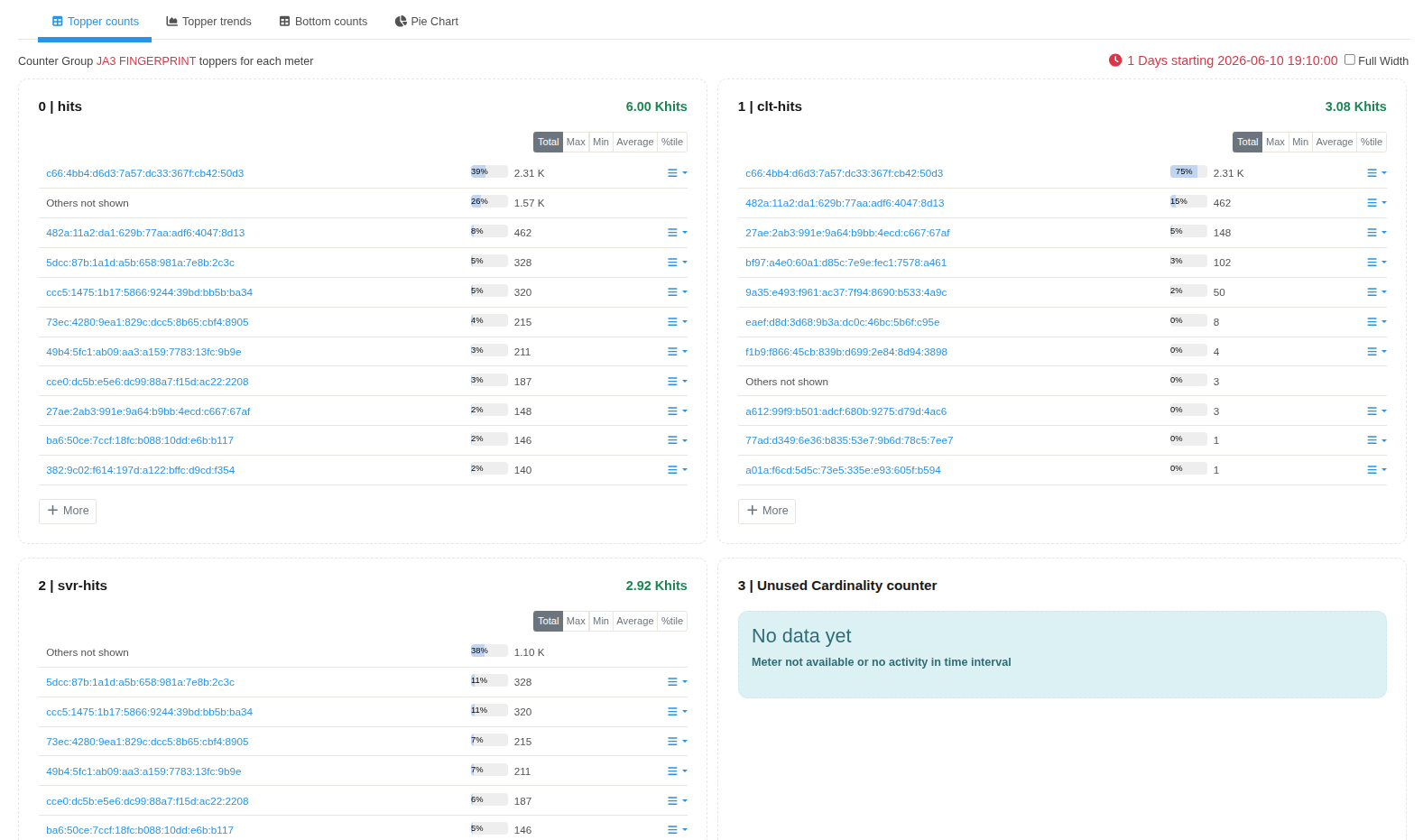The image size is (1423, 840).
Task: Select Average toggle in hits panel
Action: [635, 142]
